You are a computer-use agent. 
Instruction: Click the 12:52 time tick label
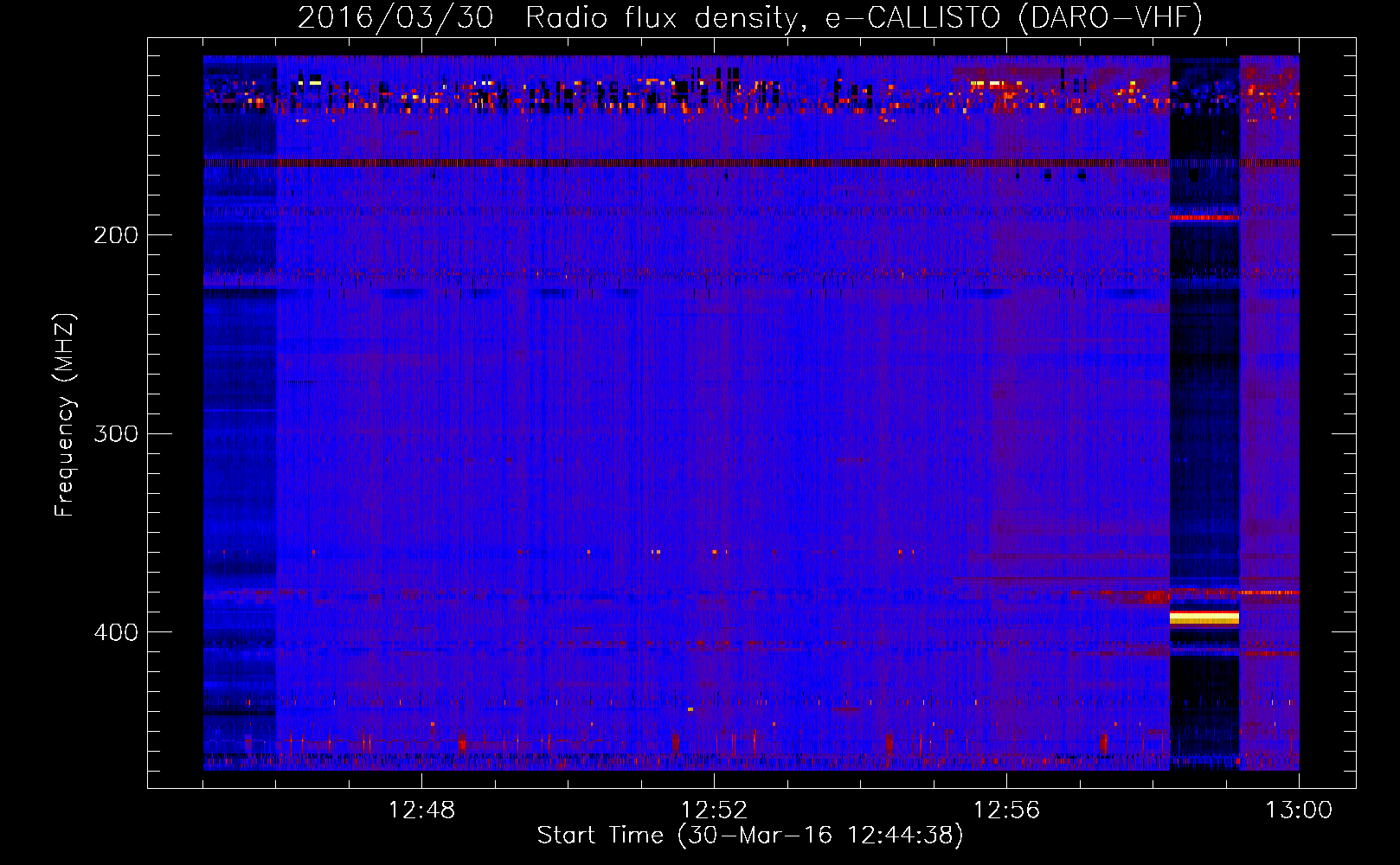(714, 811)
